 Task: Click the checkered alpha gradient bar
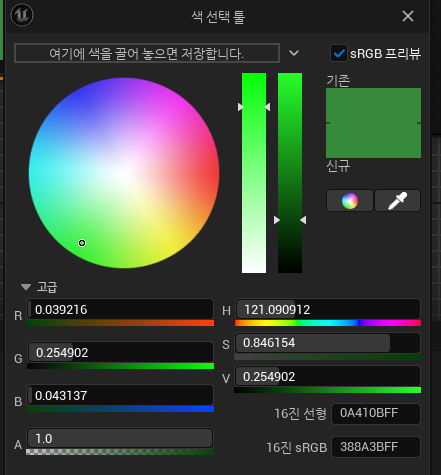(120, 452)
